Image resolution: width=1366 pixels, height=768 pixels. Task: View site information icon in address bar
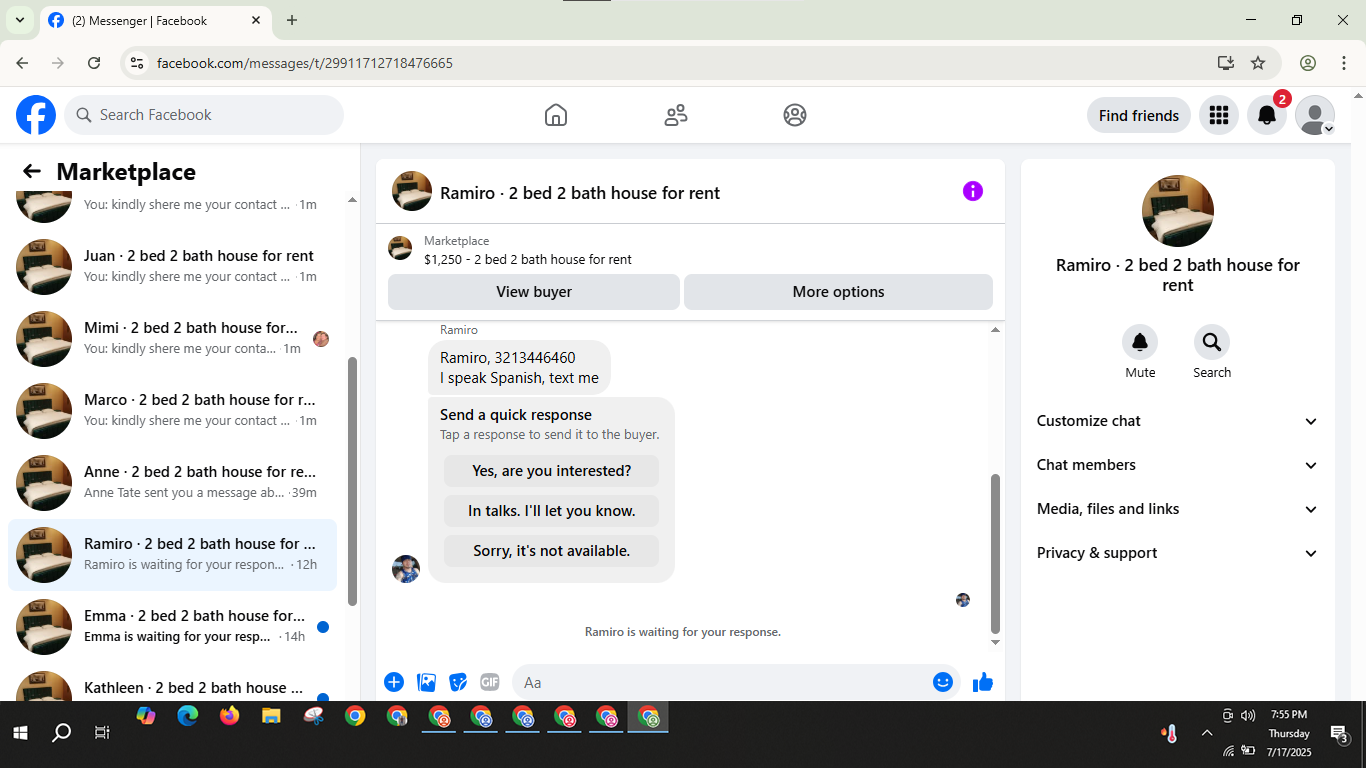tap(138, 63)
